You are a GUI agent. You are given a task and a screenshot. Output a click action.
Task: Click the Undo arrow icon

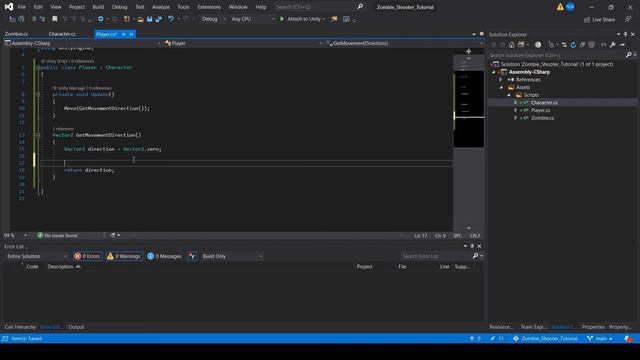[171, 19]
